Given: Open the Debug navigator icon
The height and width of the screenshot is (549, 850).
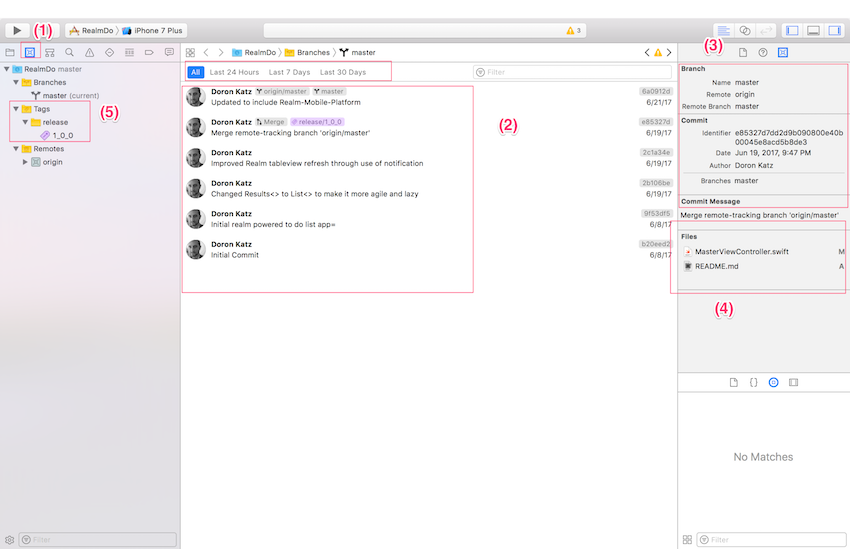Looking at the screenshot, I should [x=130, y=53].
